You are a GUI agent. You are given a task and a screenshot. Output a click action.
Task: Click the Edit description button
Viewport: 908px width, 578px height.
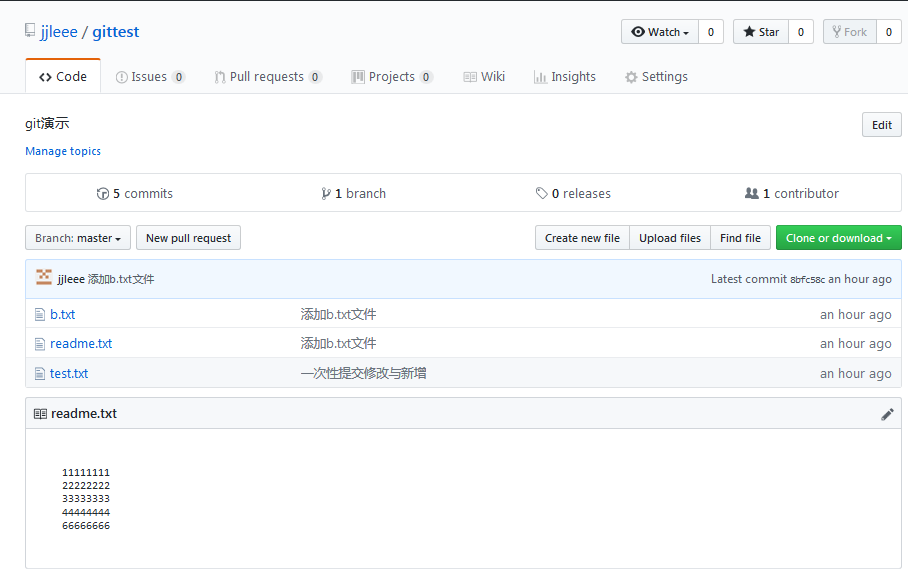point(881,125)
